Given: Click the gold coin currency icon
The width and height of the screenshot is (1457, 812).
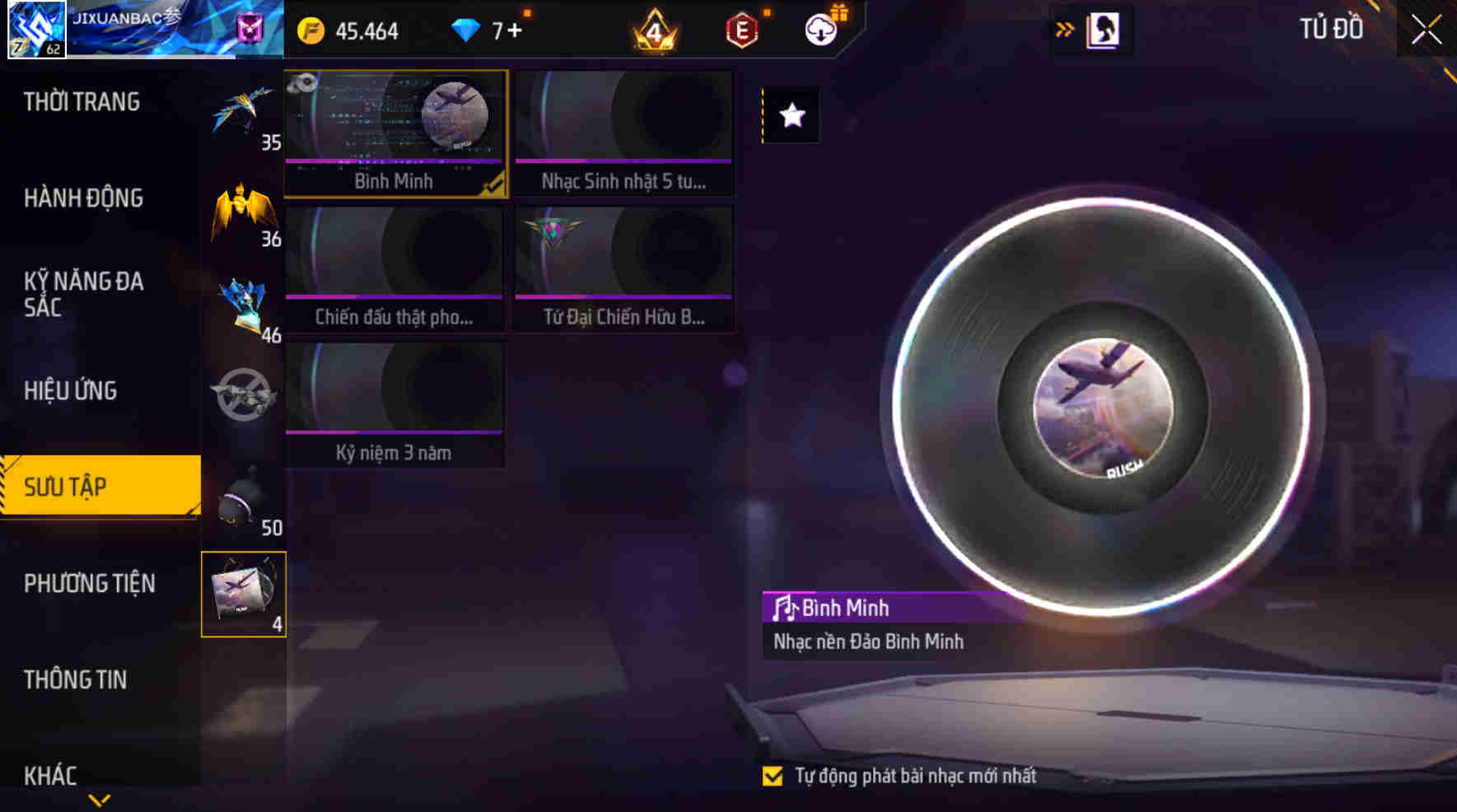Looking at the screenshot, I should tap(311, 31).
